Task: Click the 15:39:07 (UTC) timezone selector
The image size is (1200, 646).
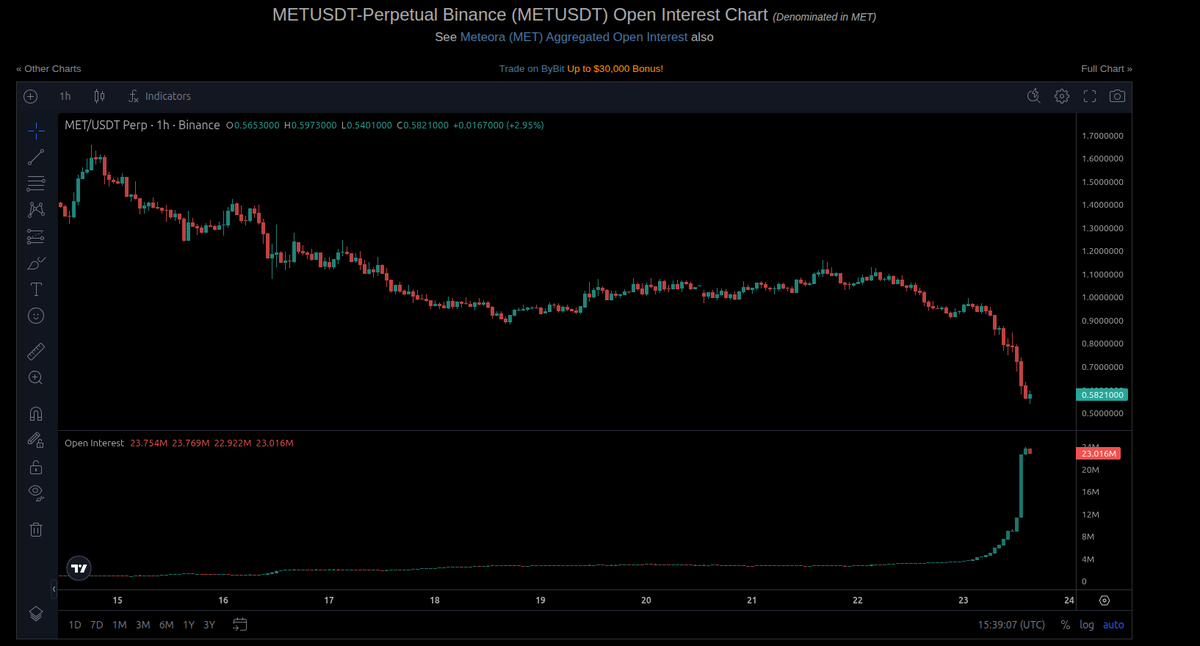Action: [x=1011, y=625]
